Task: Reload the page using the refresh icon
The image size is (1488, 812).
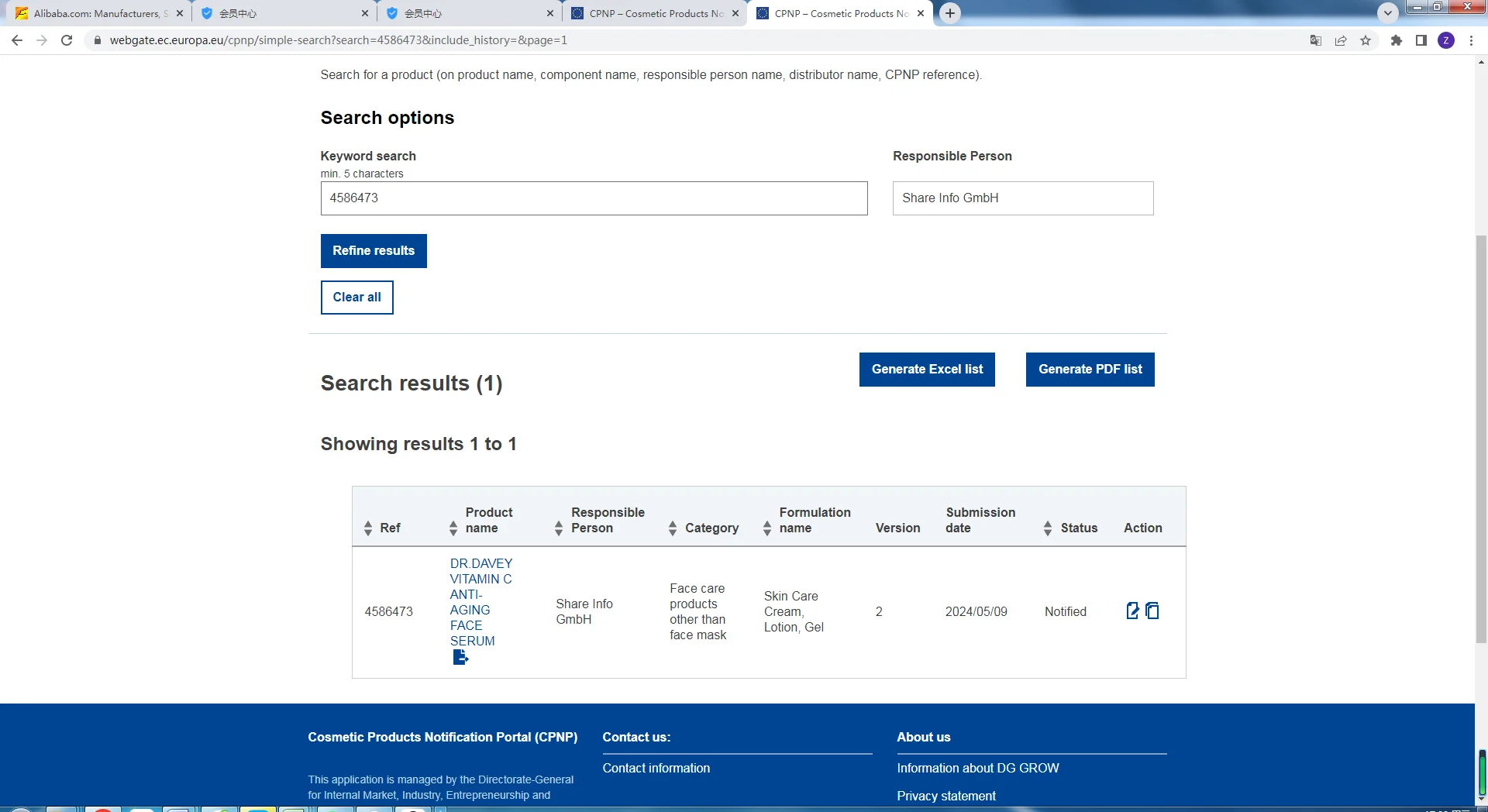Action: tap(67, 40)
